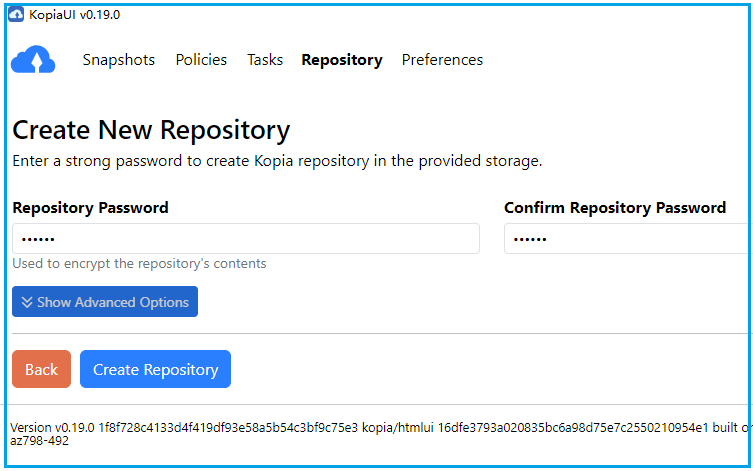Expand Show Advanced Options
This screenshot has width=753, height=471.
point(105,302)
